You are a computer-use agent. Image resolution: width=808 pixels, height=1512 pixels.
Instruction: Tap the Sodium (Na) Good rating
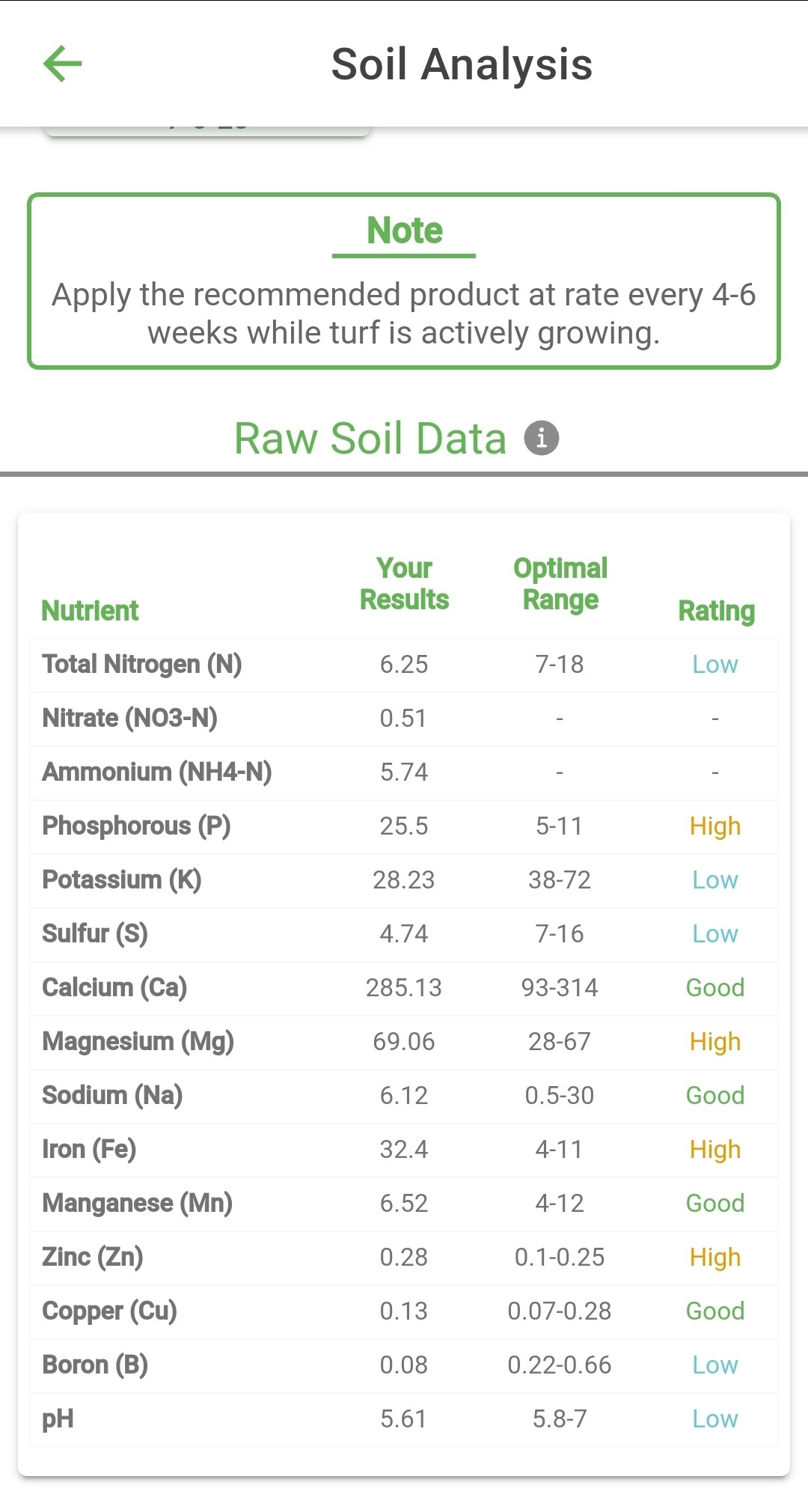tap(714, 1095)
